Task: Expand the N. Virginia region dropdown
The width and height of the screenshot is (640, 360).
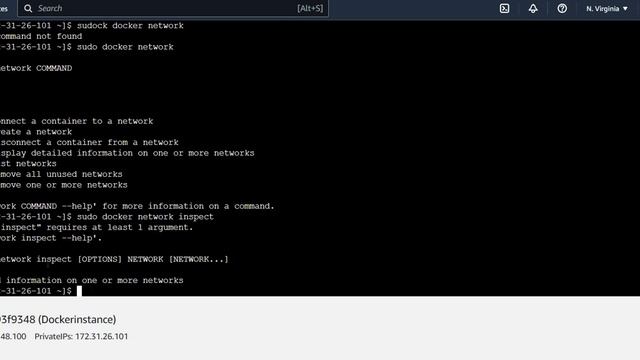Action: pos(607,9)
